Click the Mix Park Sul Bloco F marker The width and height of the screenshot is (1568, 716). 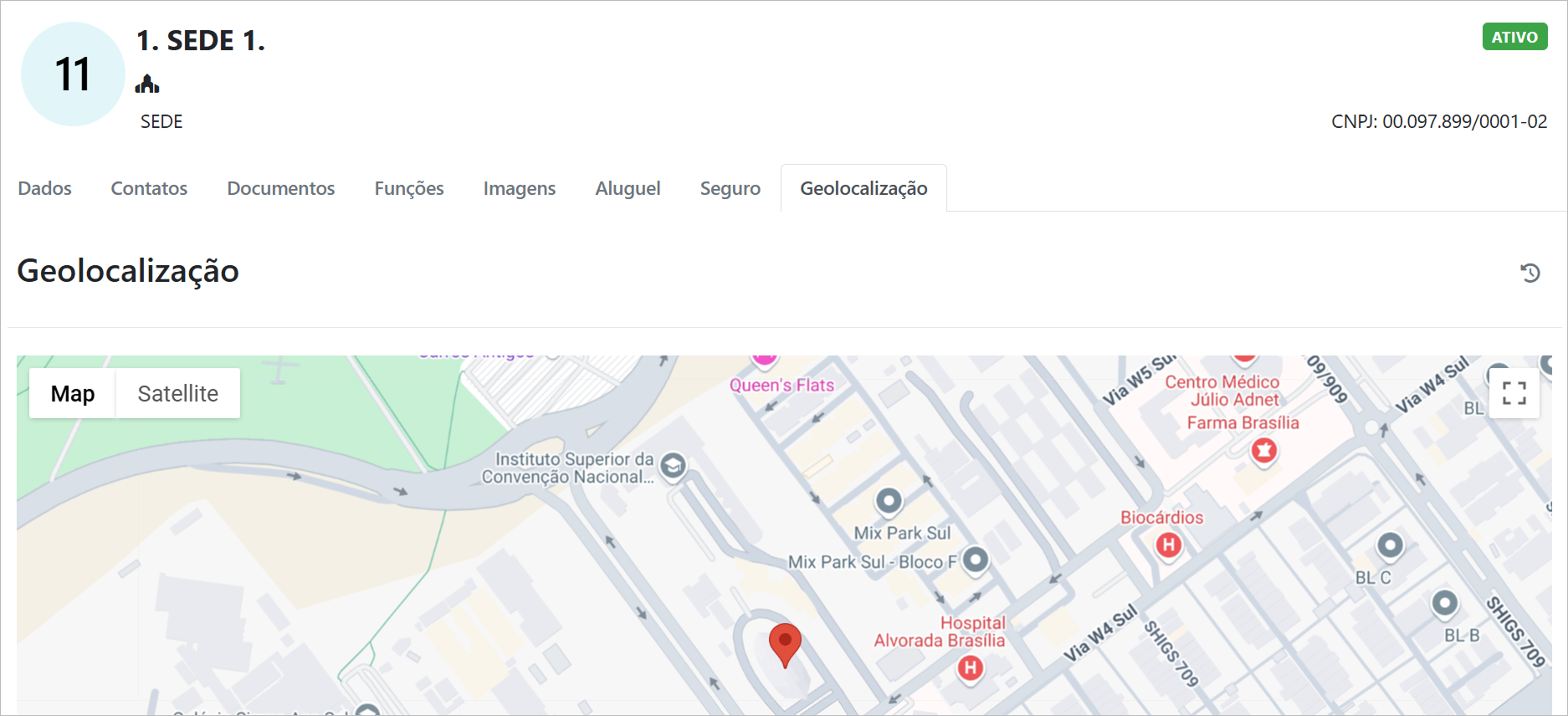975,560
